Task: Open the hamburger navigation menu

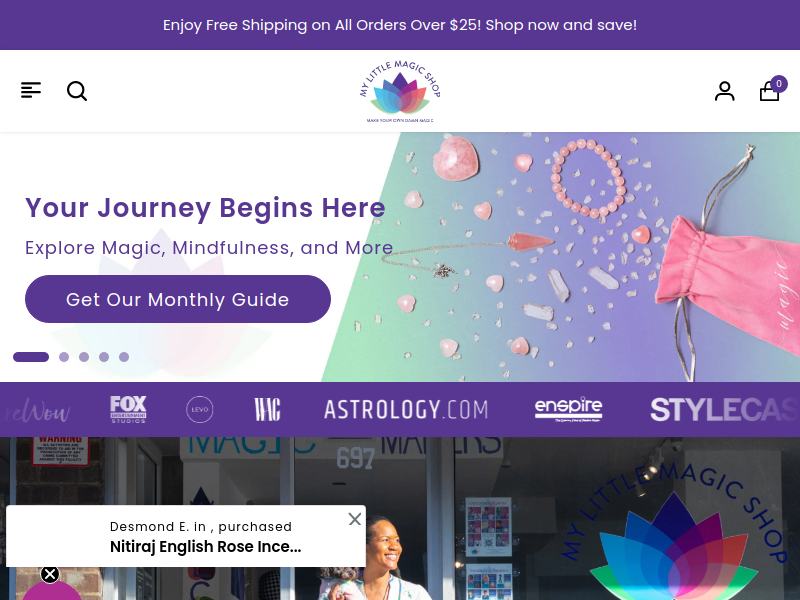Action: [x=31, y=90]
